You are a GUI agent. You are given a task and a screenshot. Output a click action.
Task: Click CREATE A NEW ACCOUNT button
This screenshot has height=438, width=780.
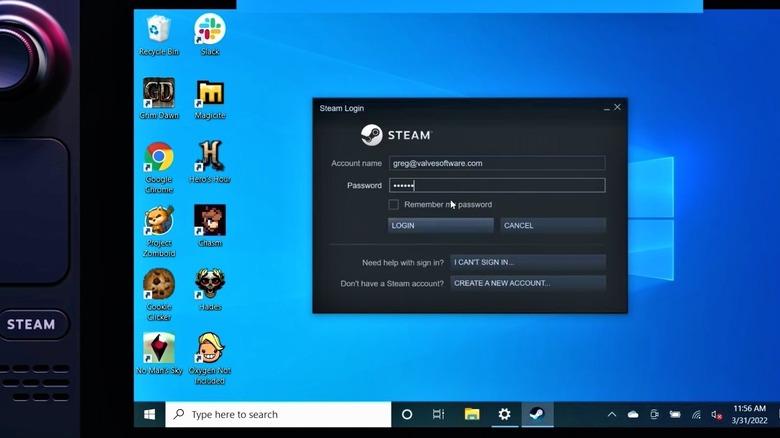coord(527,283)
